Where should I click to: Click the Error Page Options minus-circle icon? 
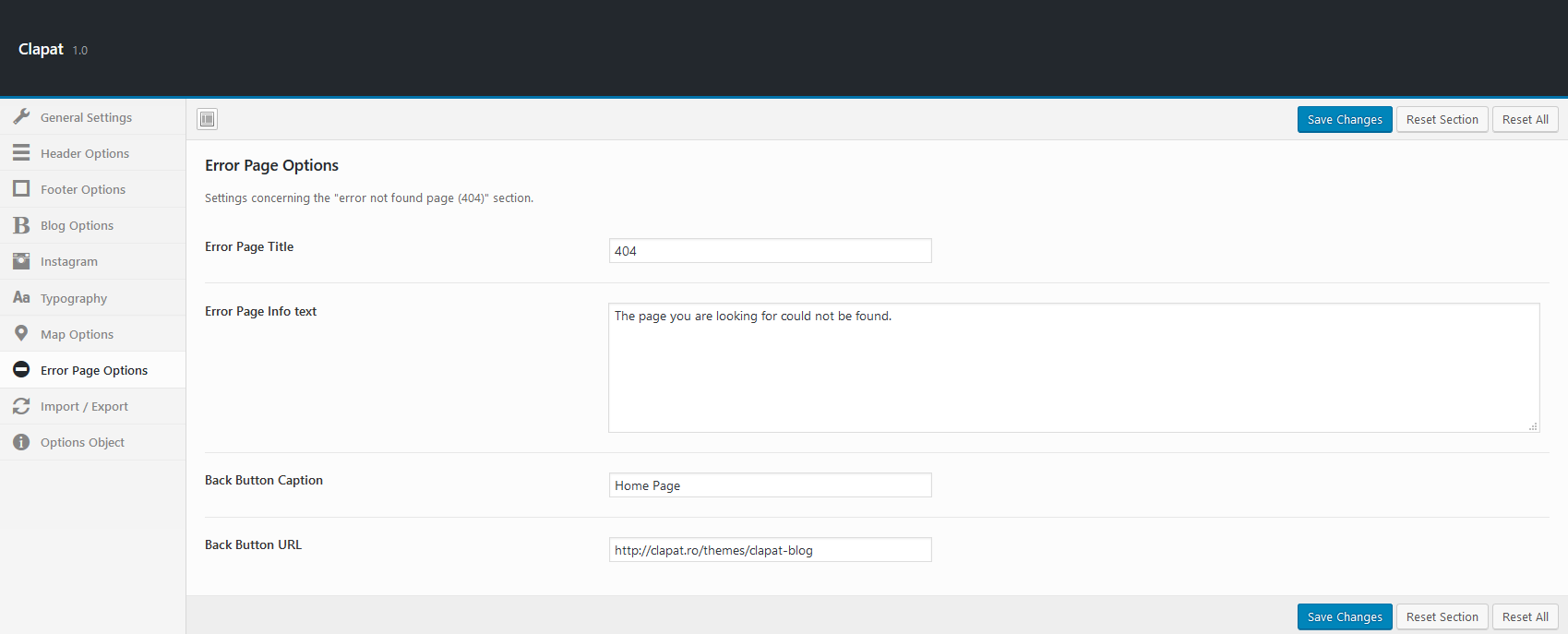click(x=21, y=369)
